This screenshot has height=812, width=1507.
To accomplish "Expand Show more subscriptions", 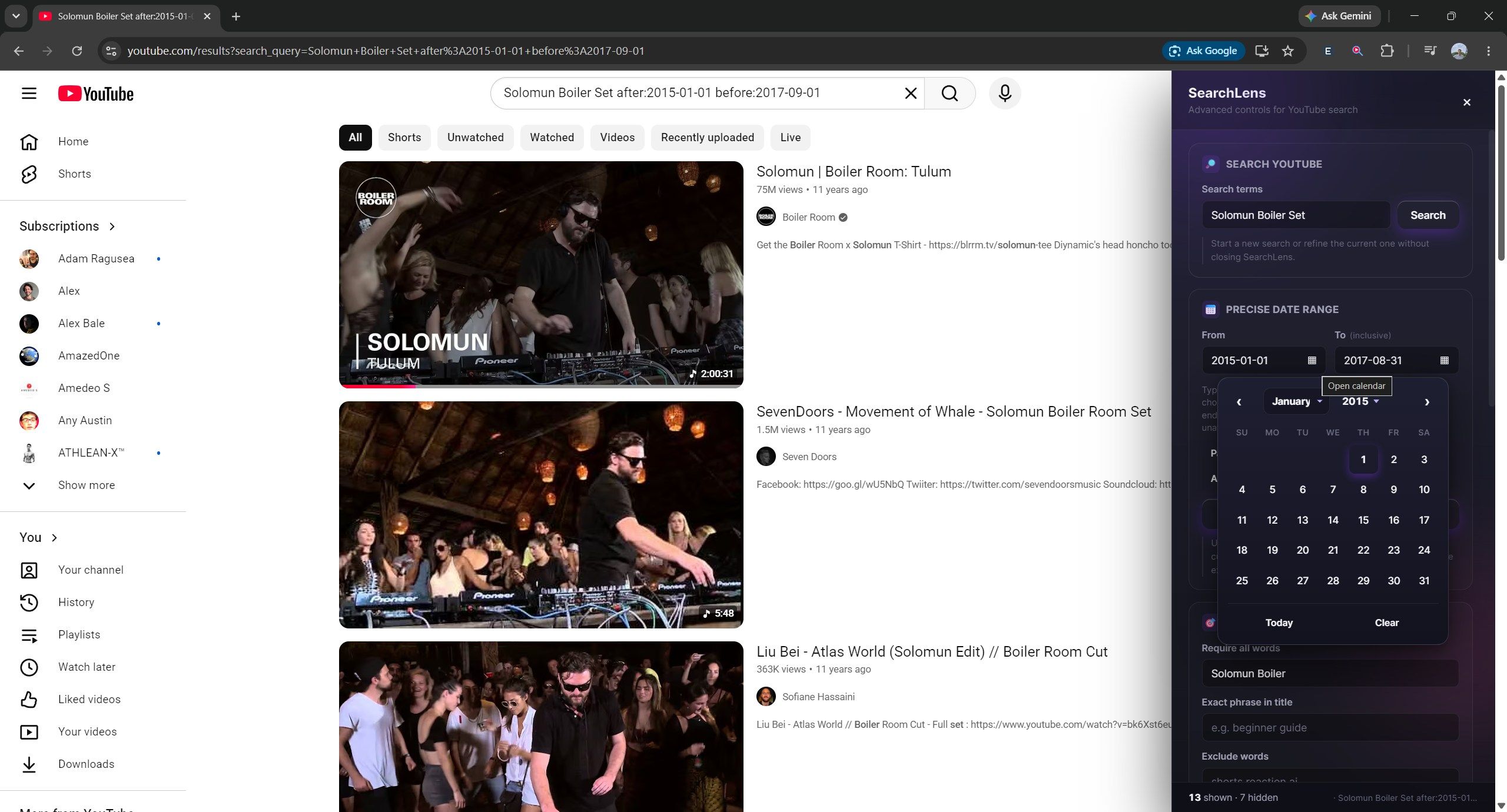I will point(93,485).
